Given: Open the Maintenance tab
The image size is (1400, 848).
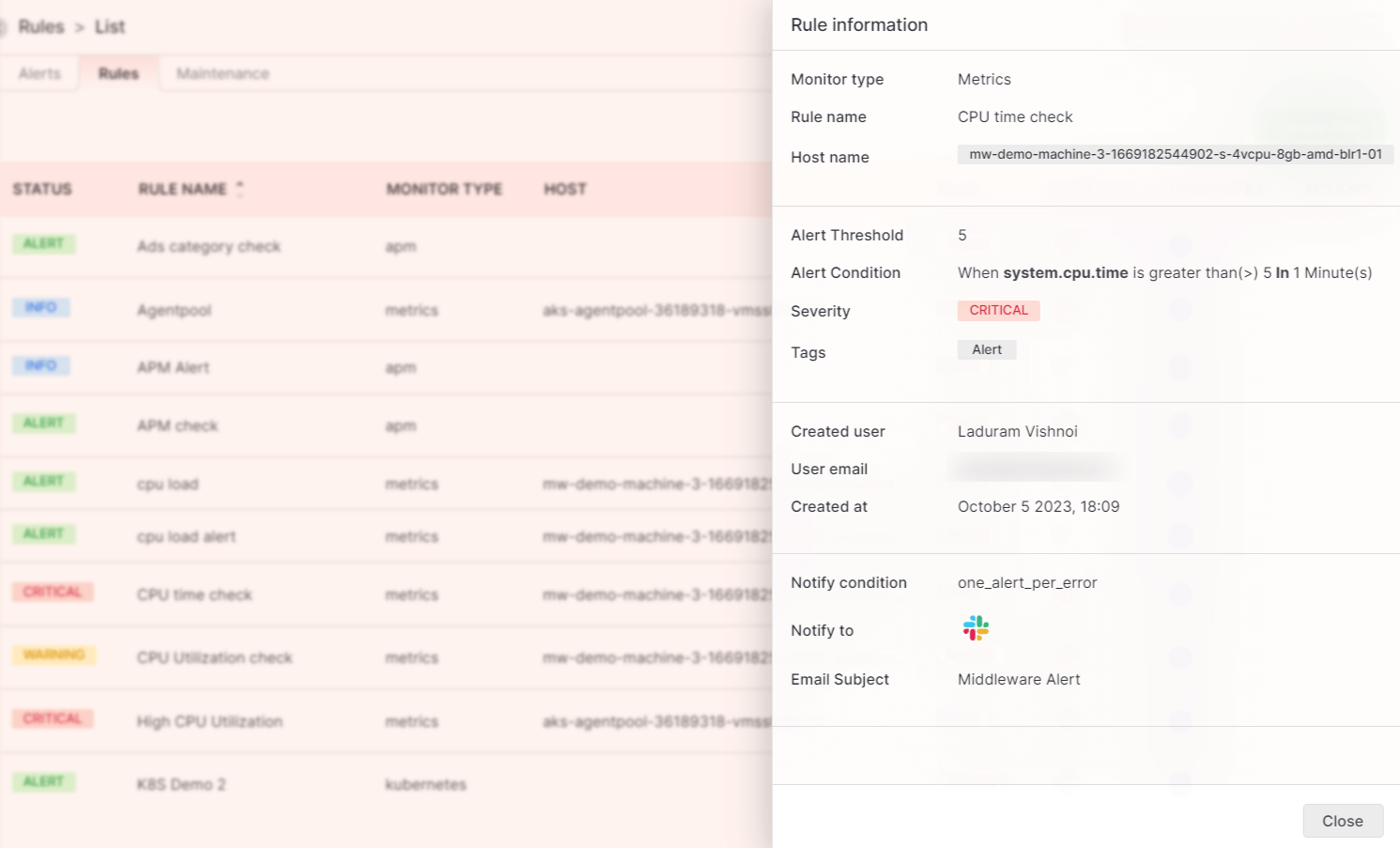Looking at the screenshot, I should click(222, 72).
